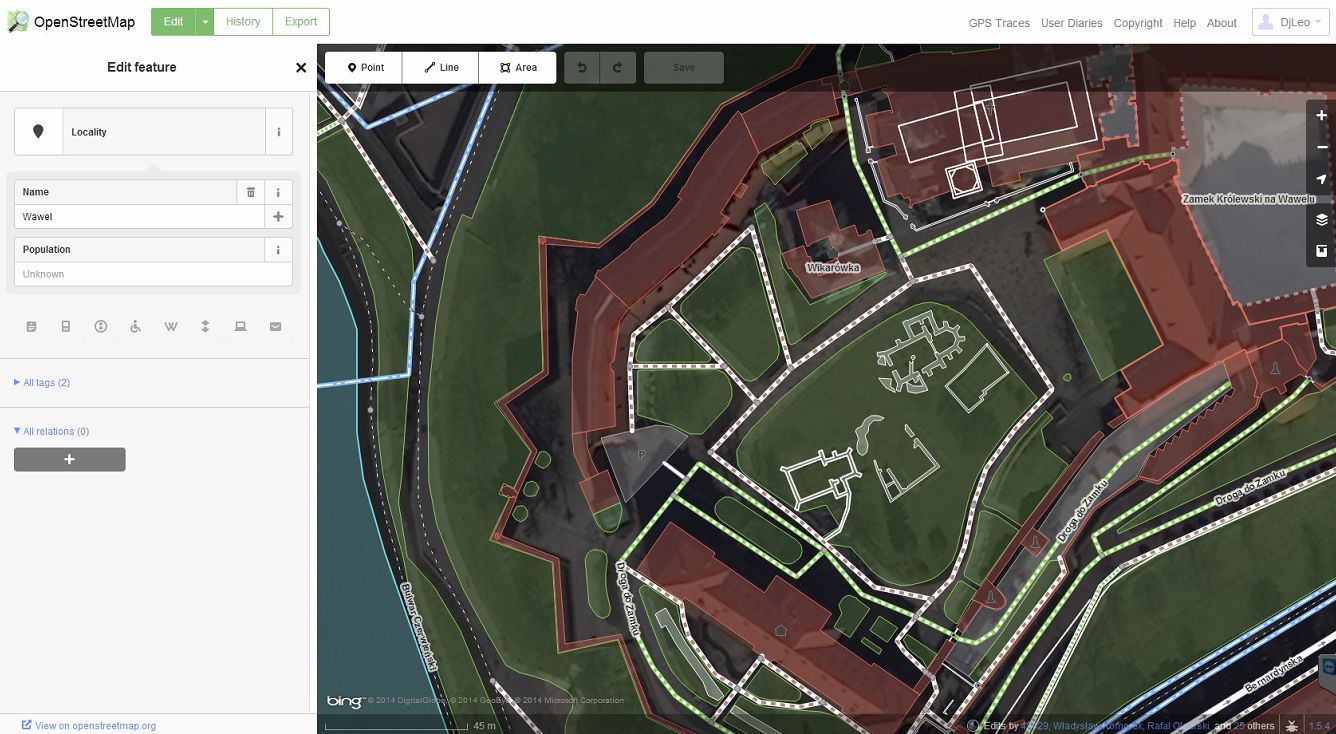Open the background layers settings
This screenshot has width=1336, height=734.
[x=1322, y=220]
